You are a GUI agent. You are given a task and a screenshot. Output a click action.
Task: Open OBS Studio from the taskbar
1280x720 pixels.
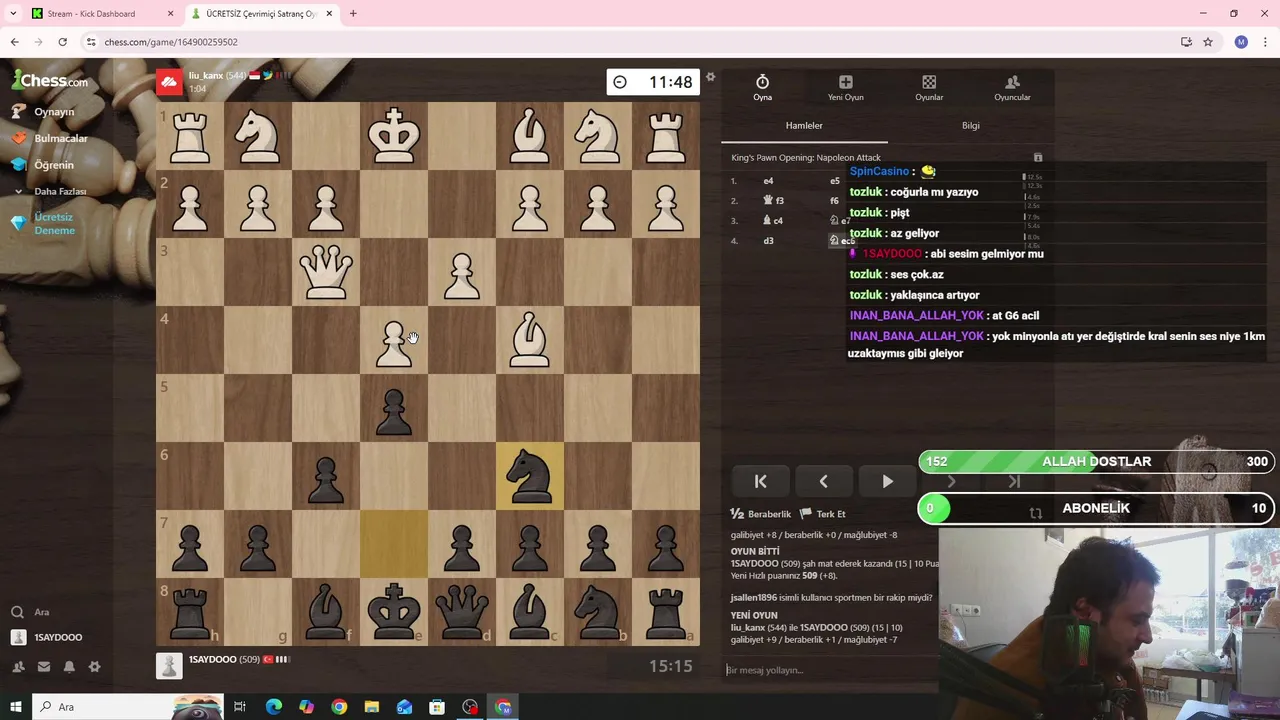click(470, 707)
